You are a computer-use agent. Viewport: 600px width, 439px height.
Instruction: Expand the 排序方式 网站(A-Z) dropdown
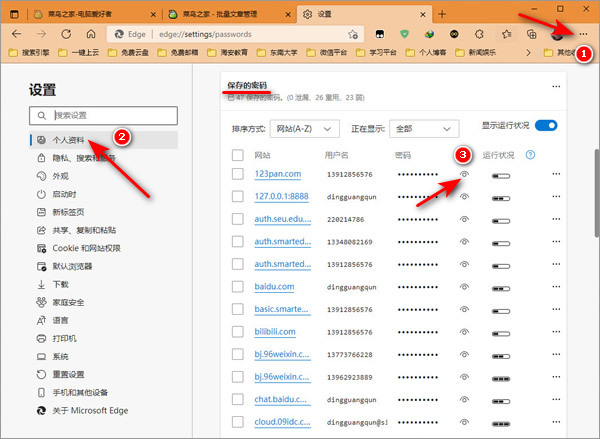click(x=304, y=129)
